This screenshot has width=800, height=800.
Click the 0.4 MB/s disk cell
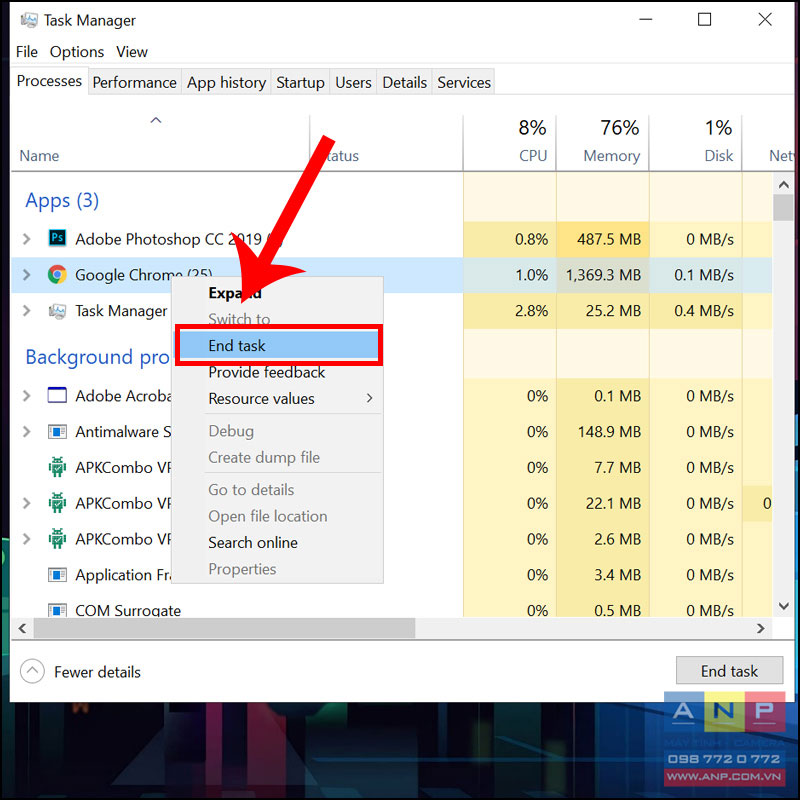click(x=695, y=310)
